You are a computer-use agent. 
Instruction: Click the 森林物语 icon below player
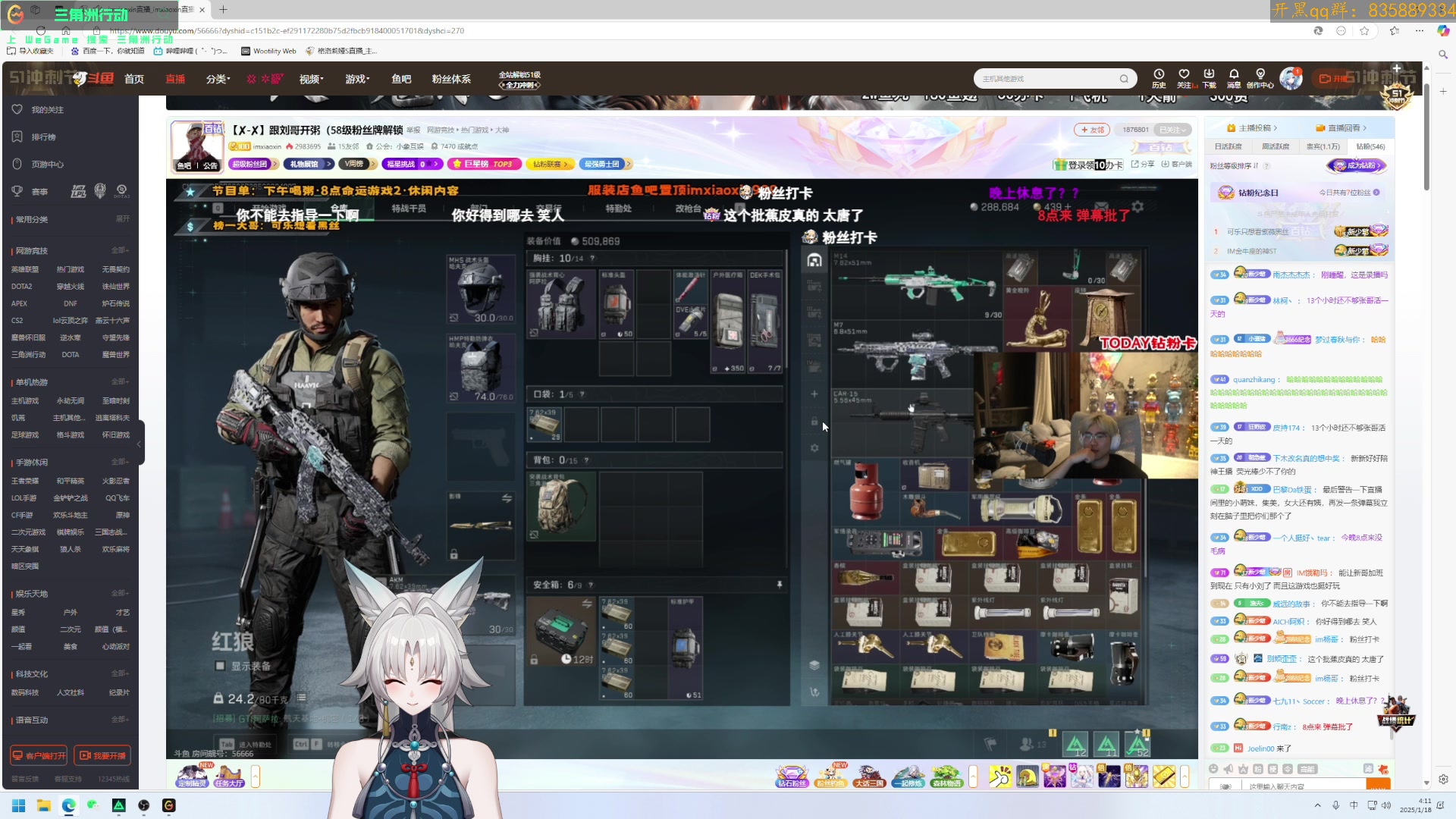[x=946, y=777]
